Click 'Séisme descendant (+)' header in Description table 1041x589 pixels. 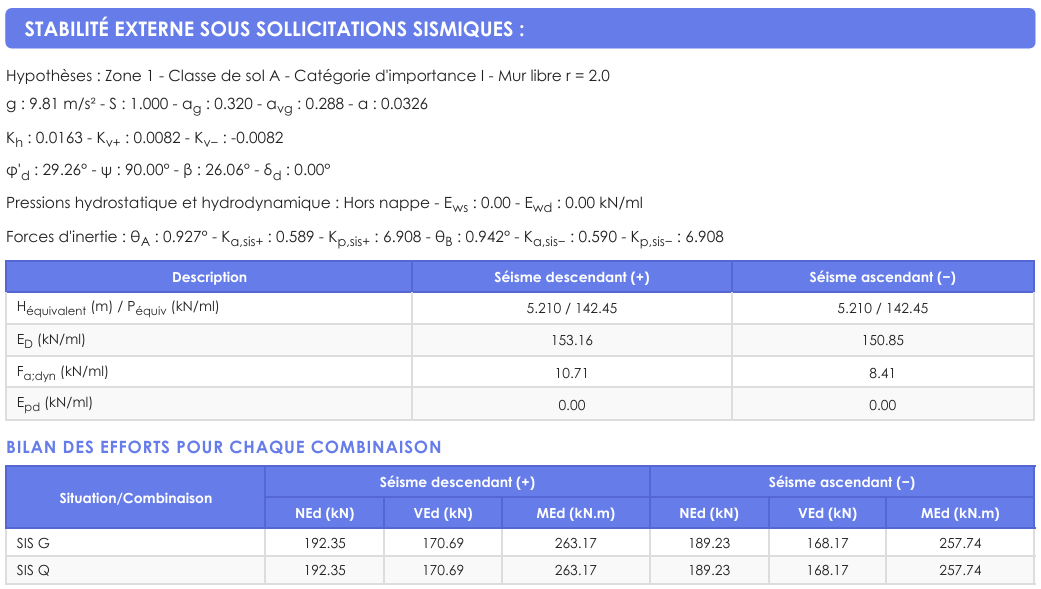click(572, 277)
